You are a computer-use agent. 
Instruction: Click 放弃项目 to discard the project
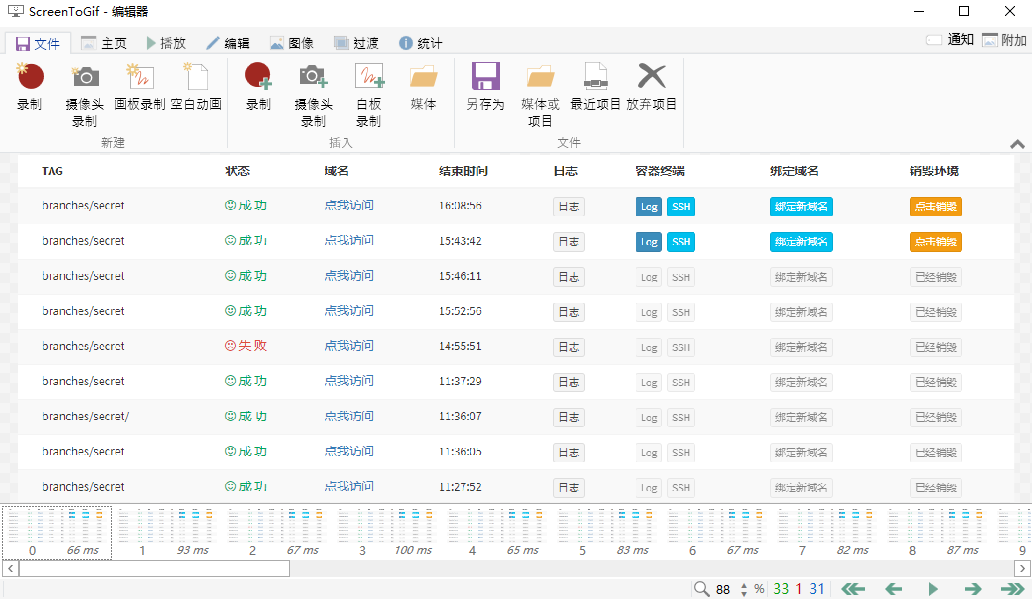[x=652, y=78]
